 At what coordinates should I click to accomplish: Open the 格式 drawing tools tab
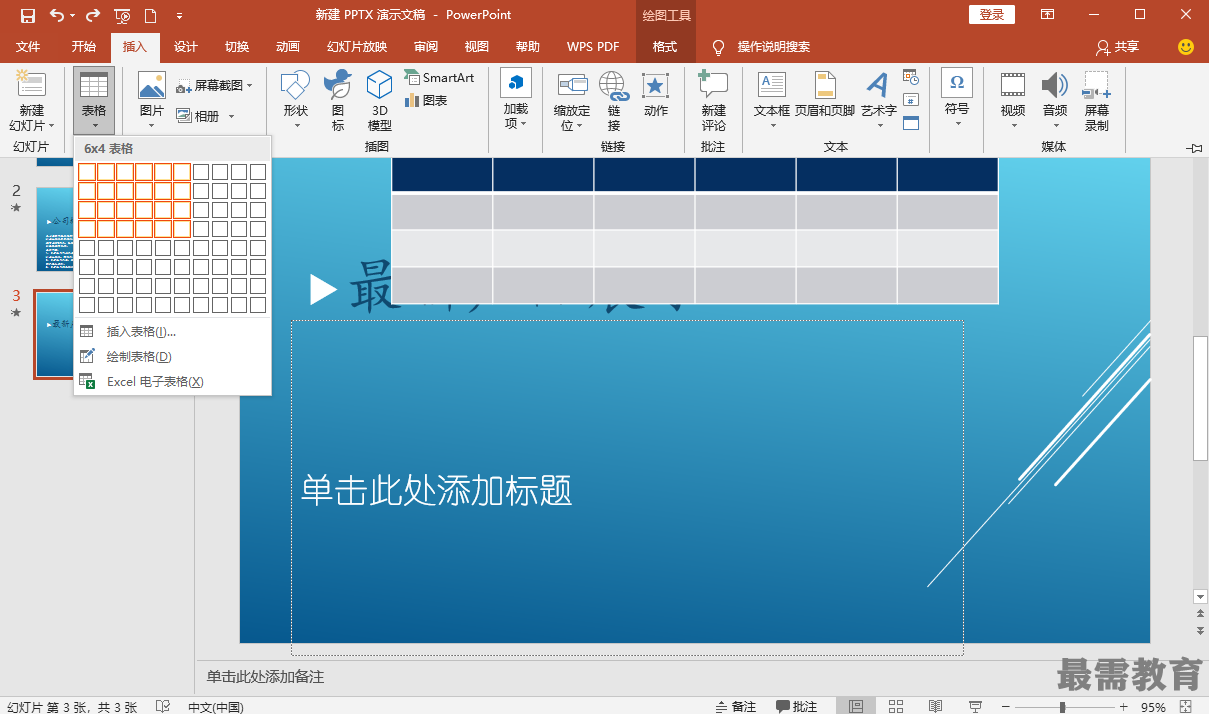click(x=664, y=47)
